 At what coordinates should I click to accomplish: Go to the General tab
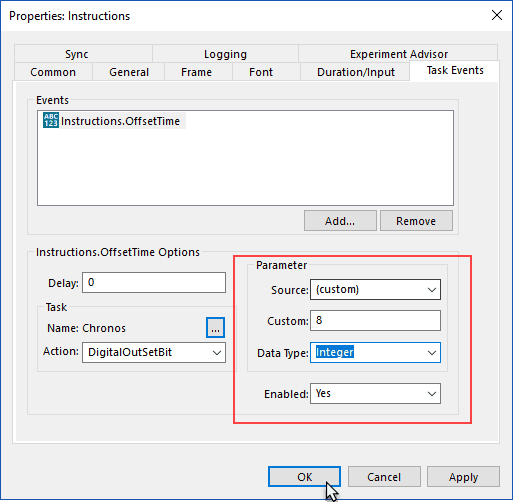[x=129, y=72]
